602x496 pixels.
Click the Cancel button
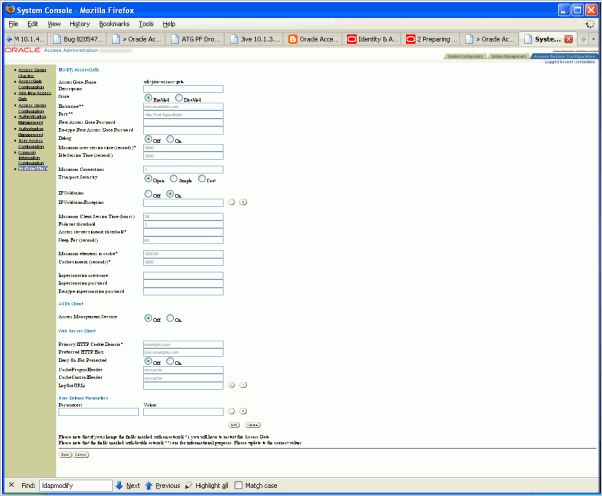[81, 455]
